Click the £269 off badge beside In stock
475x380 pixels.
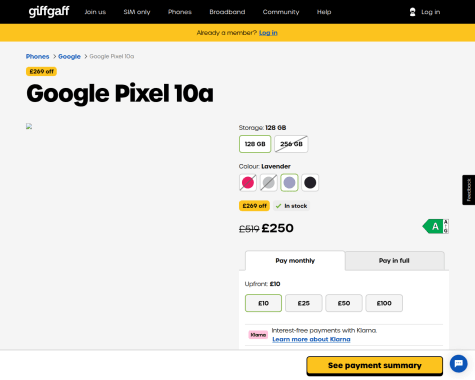[254, 206]
